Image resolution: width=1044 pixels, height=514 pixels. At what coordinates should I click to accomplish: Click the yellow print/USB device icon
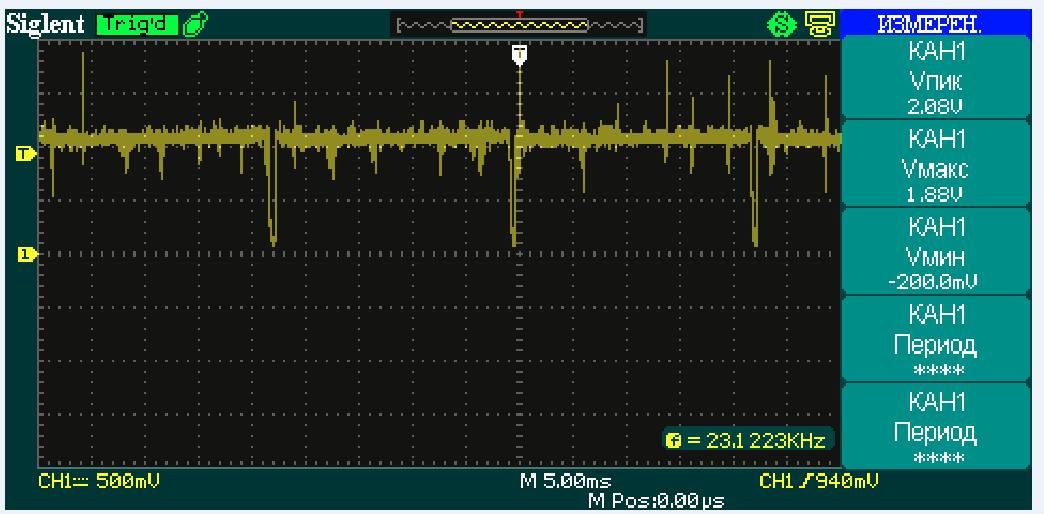coord(818,25)
